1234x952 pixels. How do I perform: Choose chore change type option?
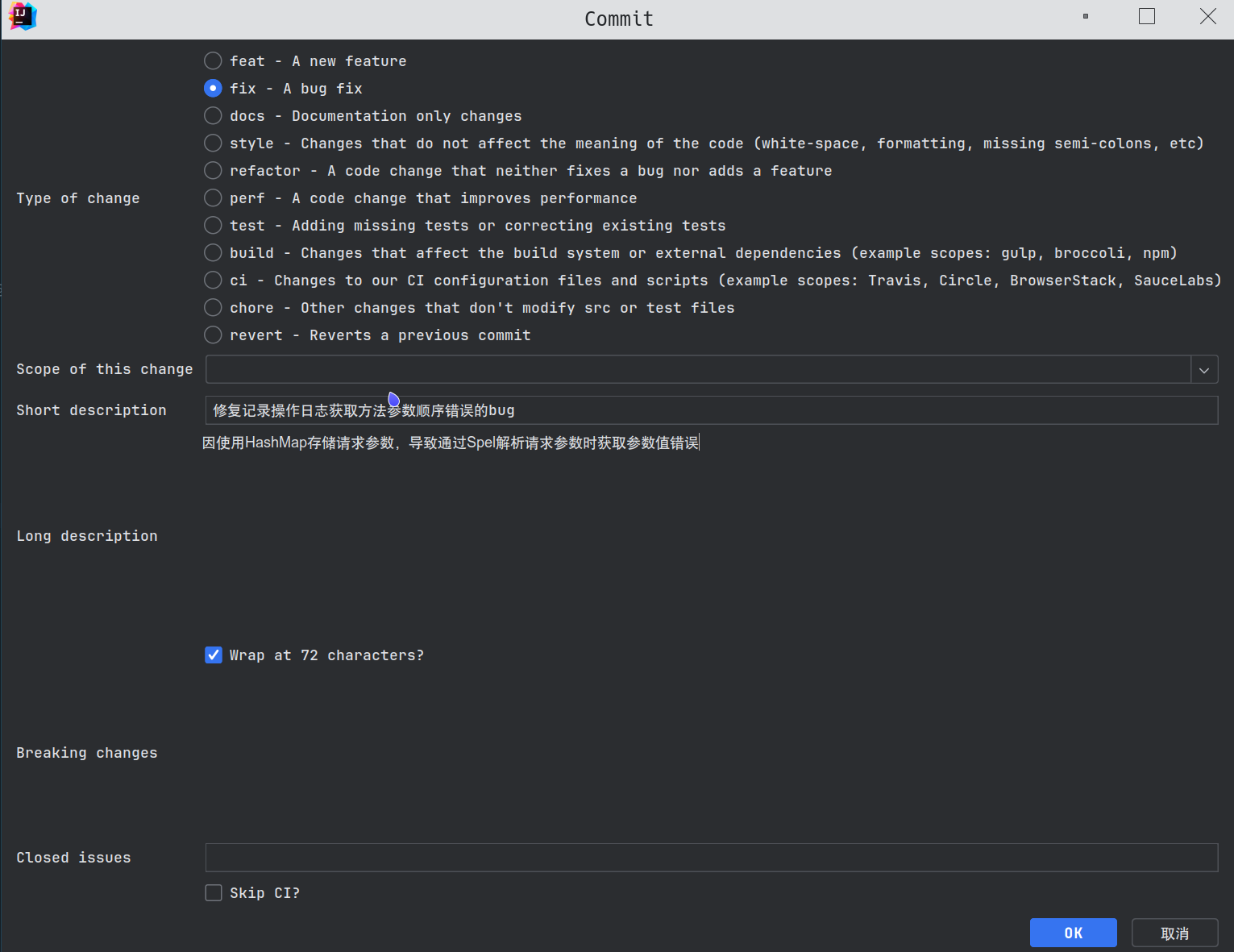pyautogui.click(x=213, y=308)
